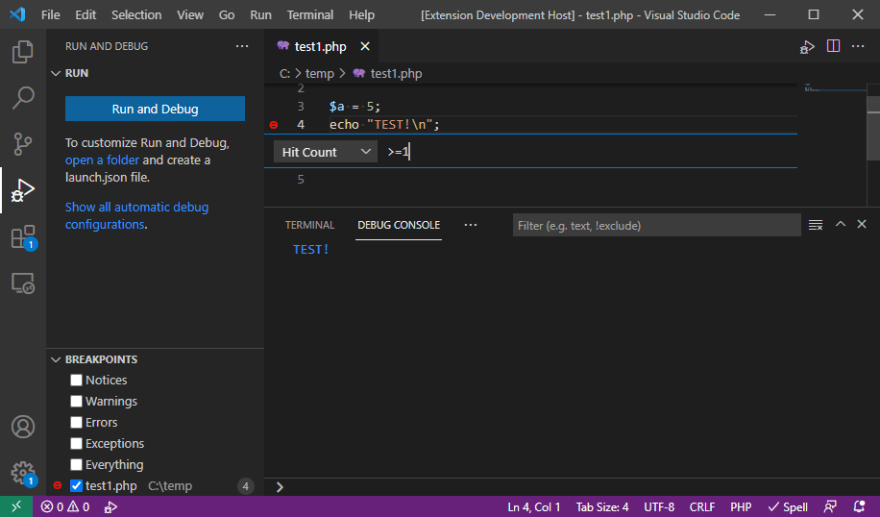Change UTF-8 encoding in status bar

pyautogui.click(x=659, y=507)
